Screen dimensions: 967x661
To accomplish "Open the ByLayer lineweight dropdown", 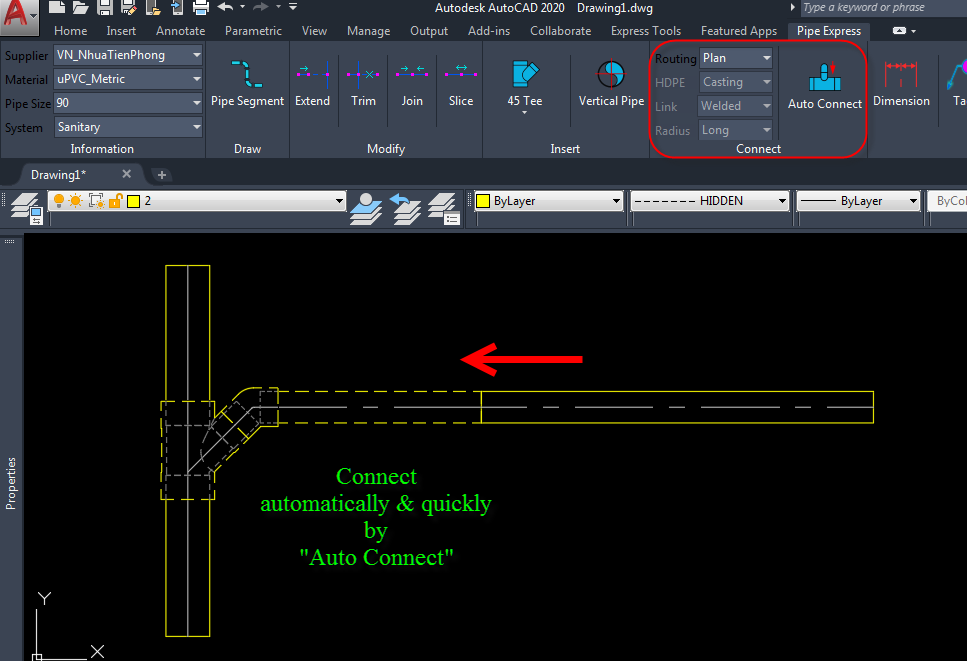I will click(x=858, y=201).
